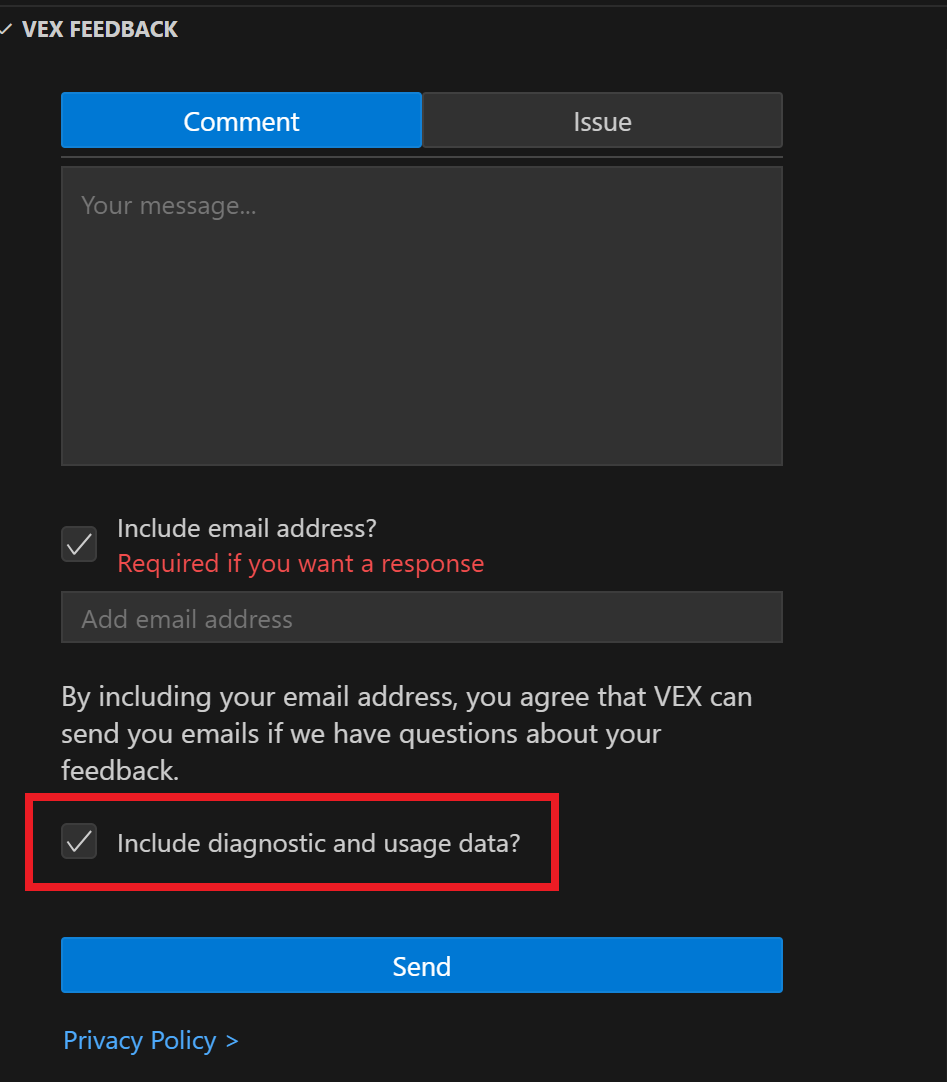This screenshot has width=947, height=1082.
Task: Switch to the Comment tab
Action: pos(241,121)
